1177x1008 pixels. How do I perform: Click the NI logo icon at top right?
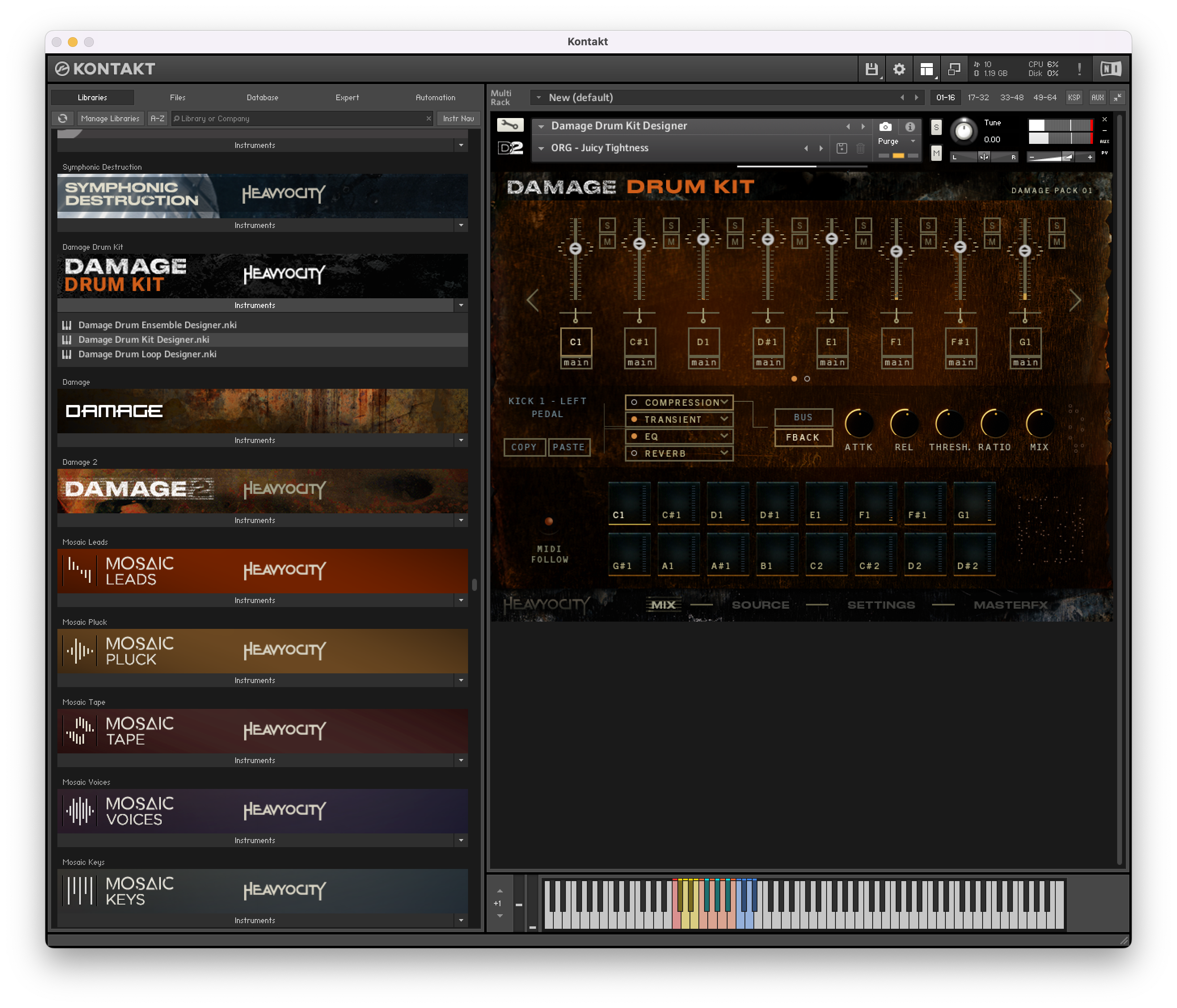[x=1110, y=69]
